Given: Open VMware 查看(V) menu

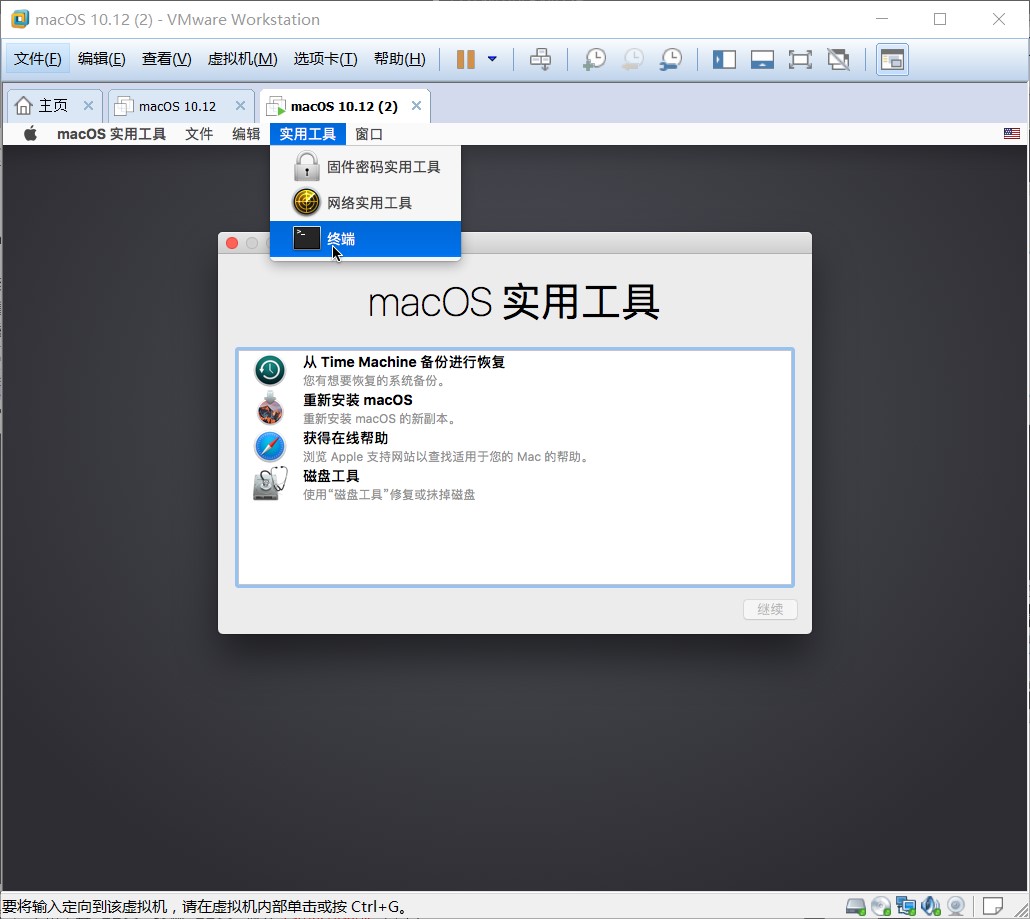Looking at the screenshot, I should [166, 59].
